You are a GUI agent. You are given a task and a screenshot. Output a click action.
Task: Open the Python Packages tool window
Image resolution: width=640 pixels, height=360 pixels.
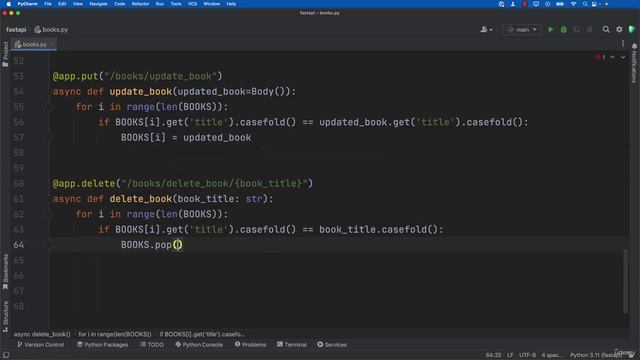tap(102, 345)
